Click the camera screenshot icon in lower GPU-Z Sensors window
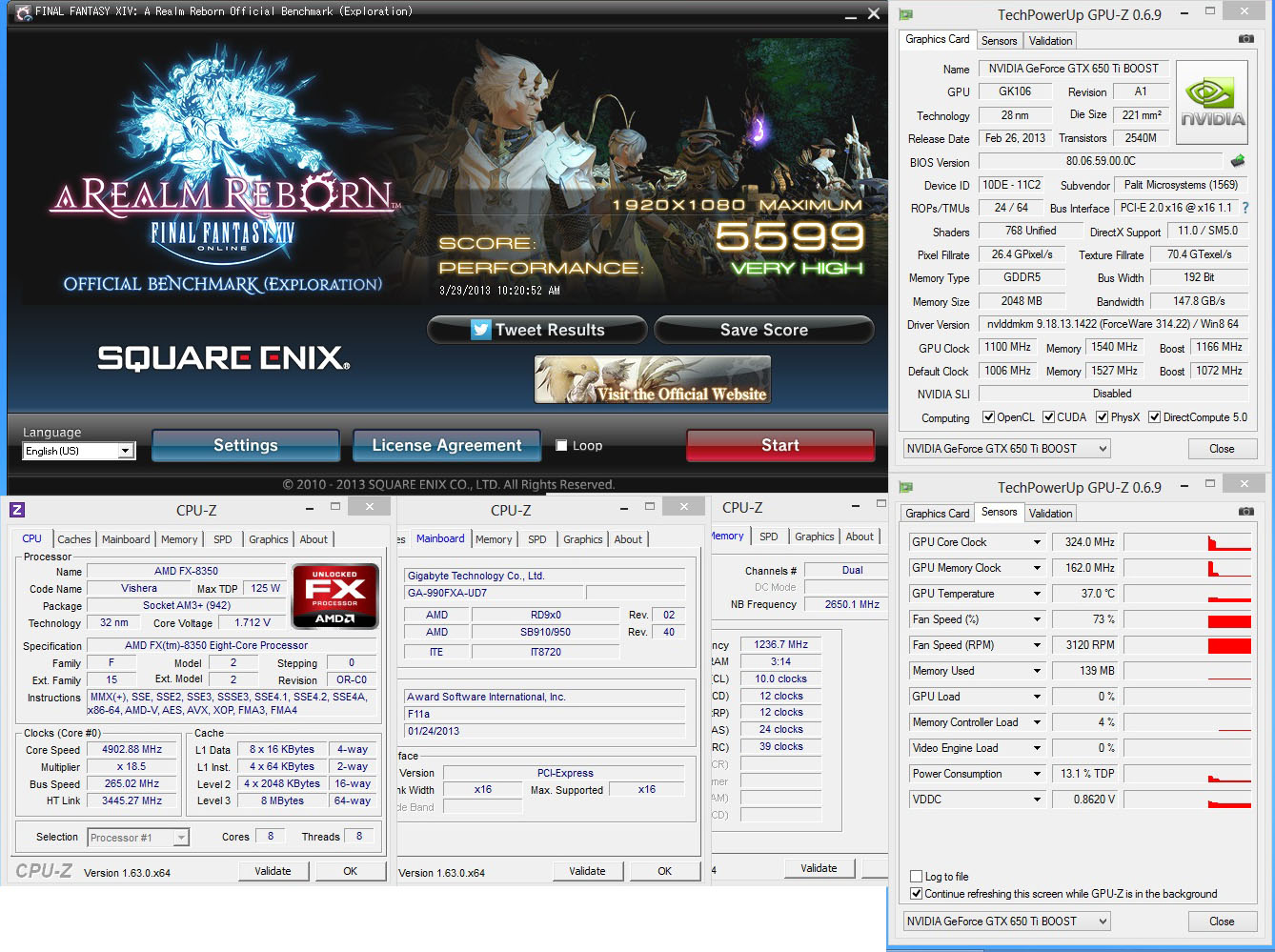The width and height of the screenshot is (1275, 952). pyautogui.click(x=1245, y=512)
